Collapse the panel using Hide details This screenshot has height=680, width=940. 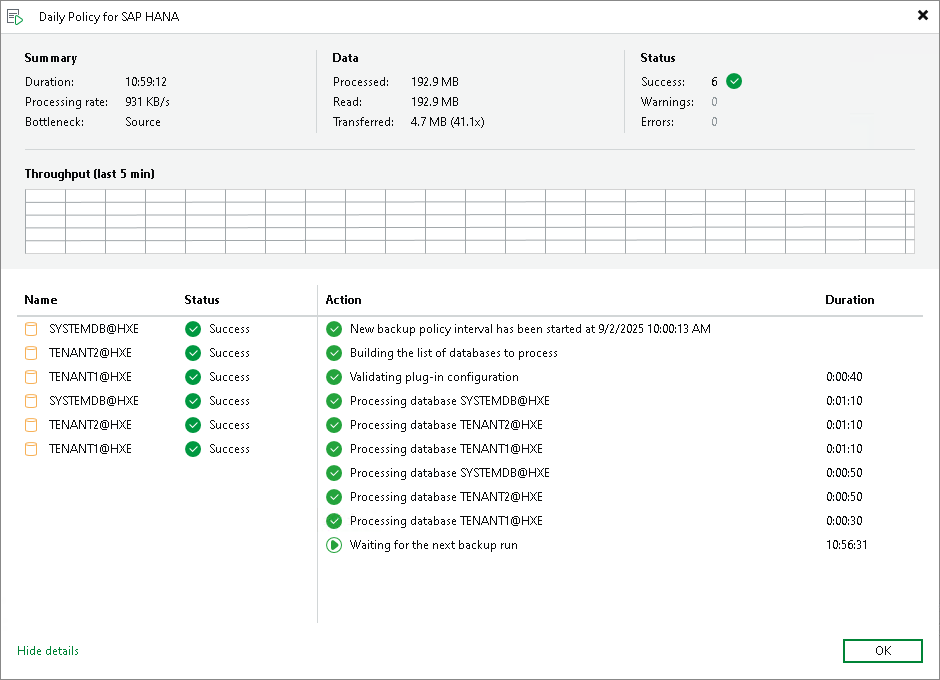point(48,651)
